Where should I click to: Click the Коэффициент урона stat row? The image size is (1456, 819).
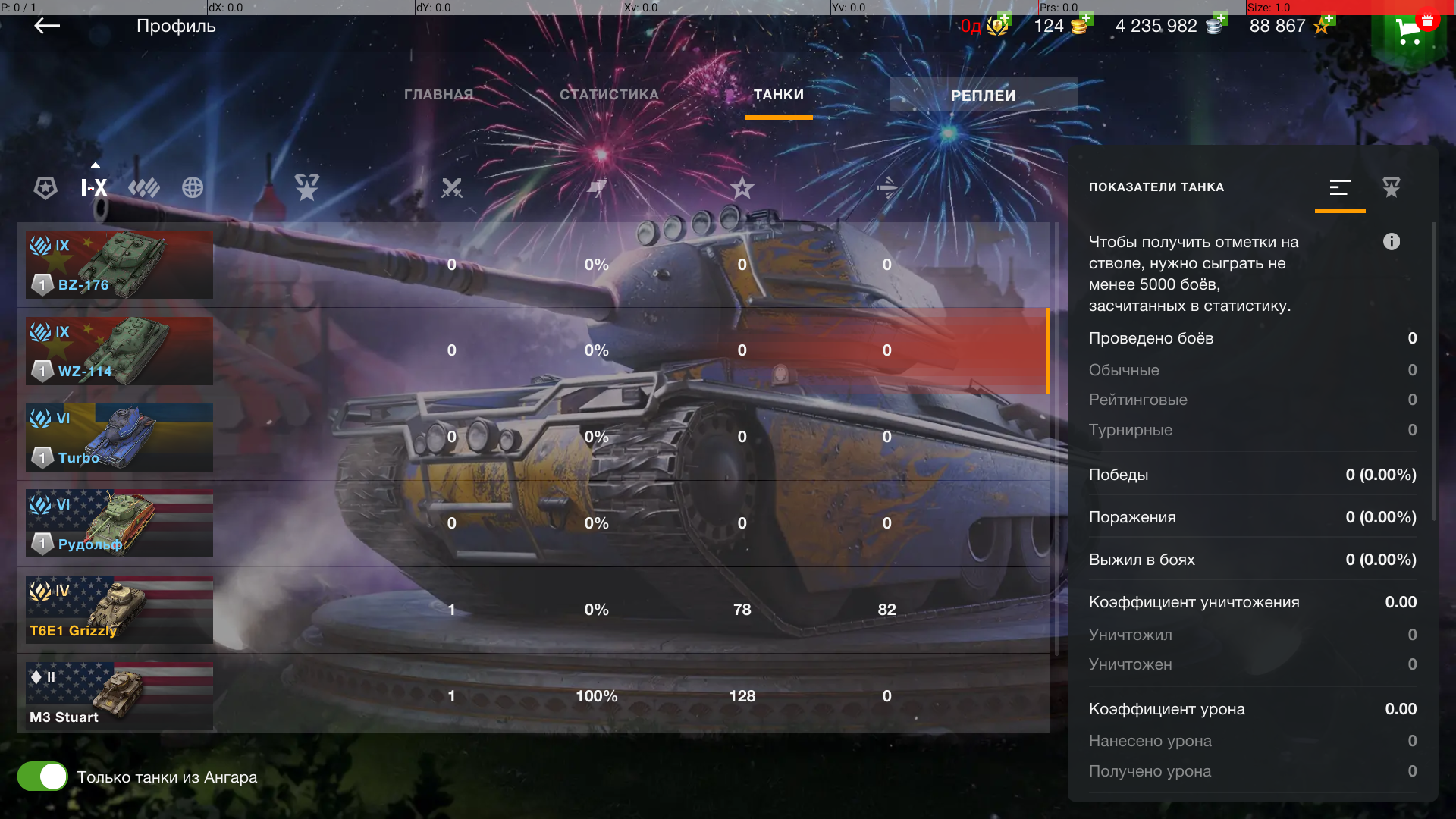pyautogui.click(x=1253, y=709)
